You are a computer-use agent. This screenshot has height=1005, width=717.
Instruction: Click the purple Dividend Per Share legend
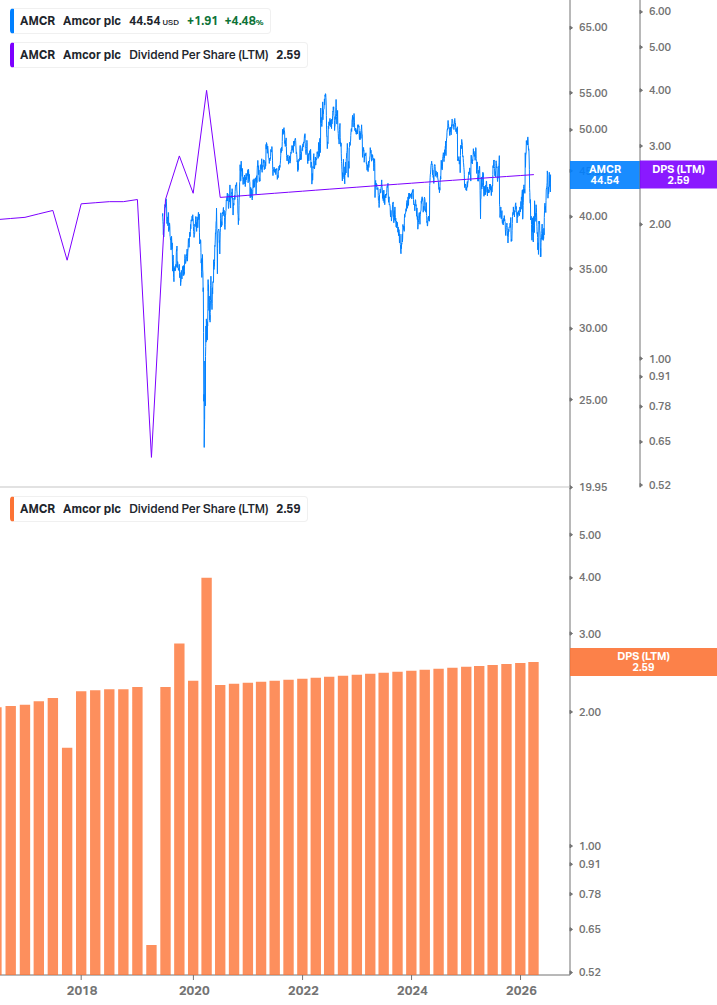(x=159, y=55)
